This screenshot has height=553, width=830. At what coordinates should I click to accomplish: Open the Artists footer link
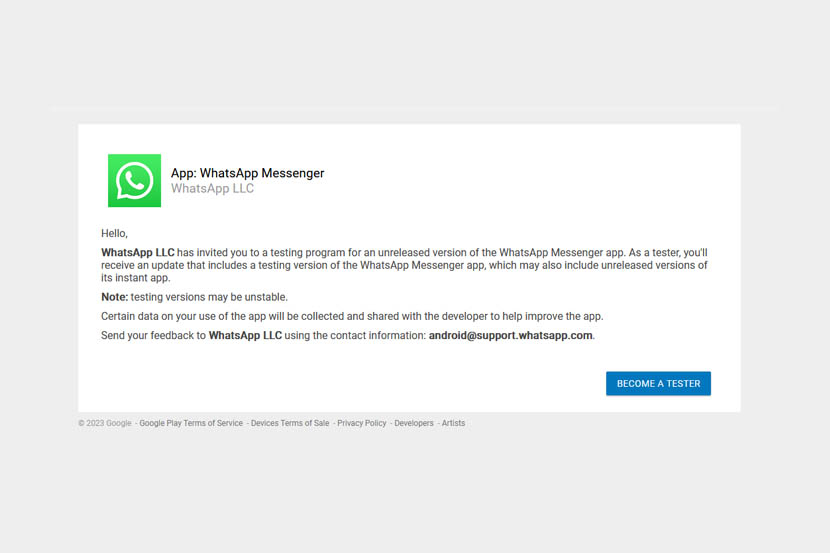[x=454, y=423]
